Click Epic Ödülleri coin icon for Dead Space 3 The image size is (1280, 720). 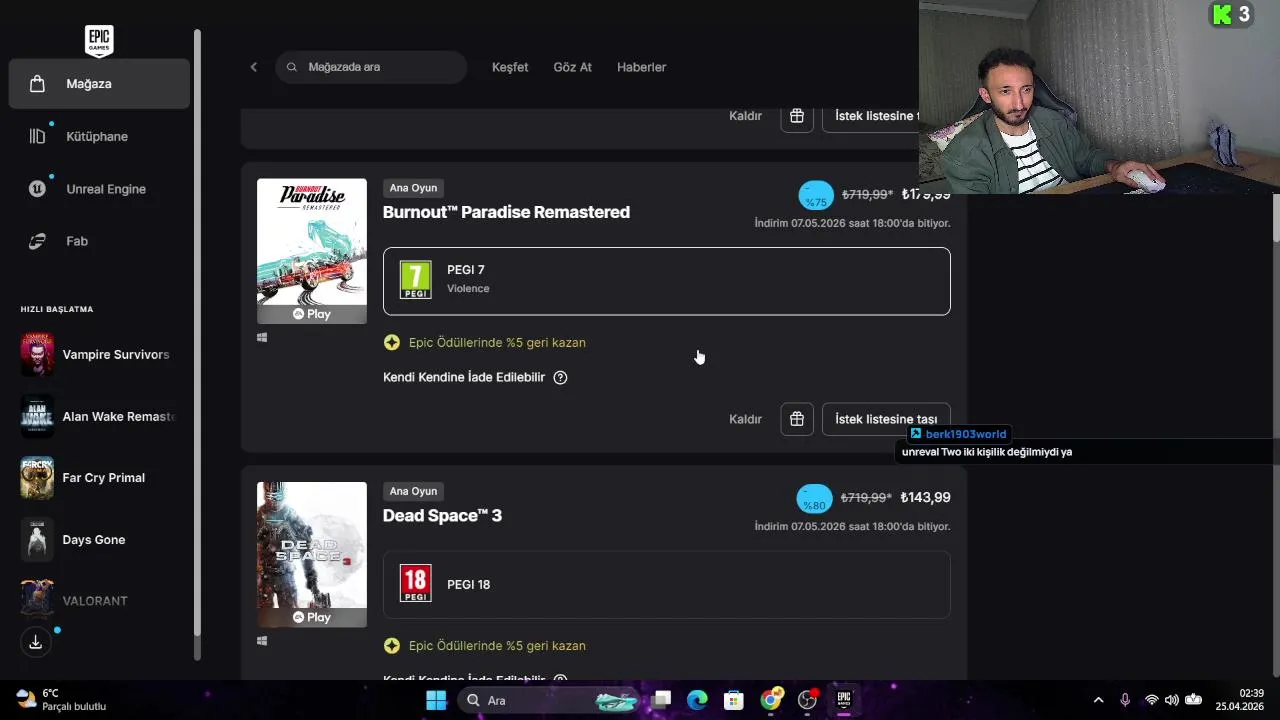click(392, 646)
